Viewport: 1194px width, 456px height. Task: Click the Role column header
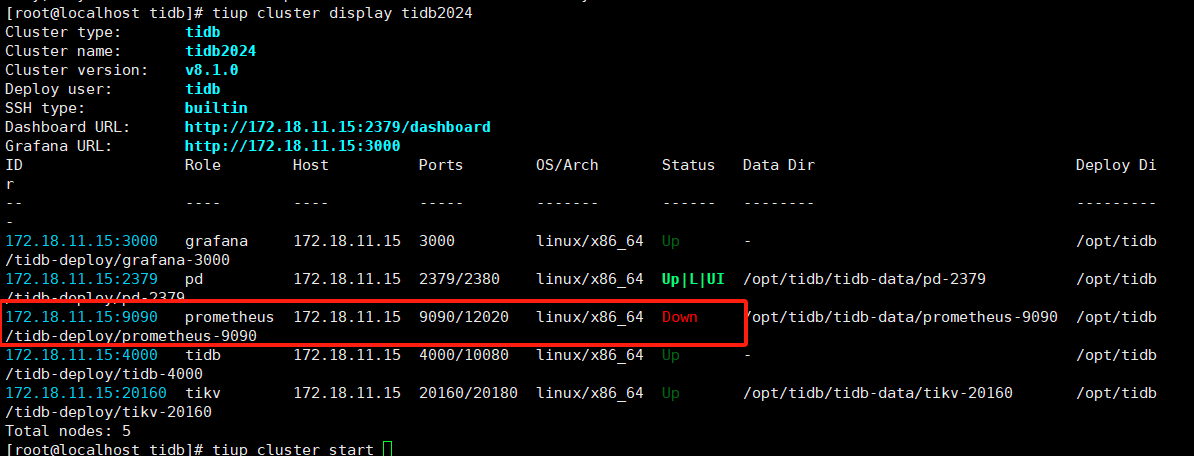click(203, 165)
